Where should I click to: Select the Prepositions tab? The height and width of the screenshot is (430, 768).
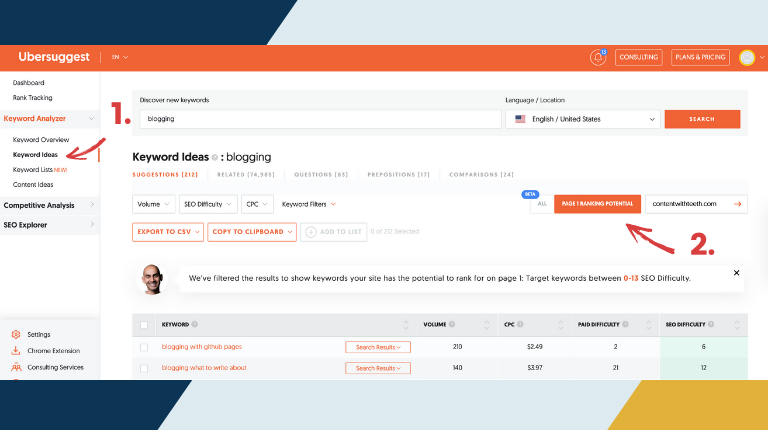pos(398,174)
